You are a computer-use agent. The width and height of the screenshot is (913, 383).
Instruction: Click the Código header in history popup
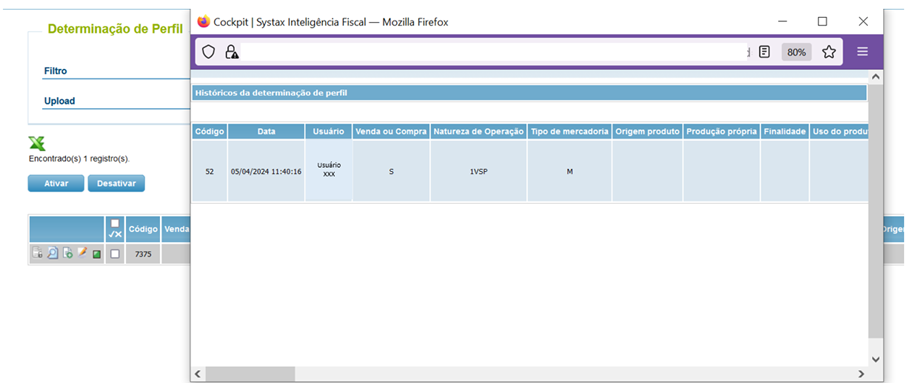(x=210, y=132)
